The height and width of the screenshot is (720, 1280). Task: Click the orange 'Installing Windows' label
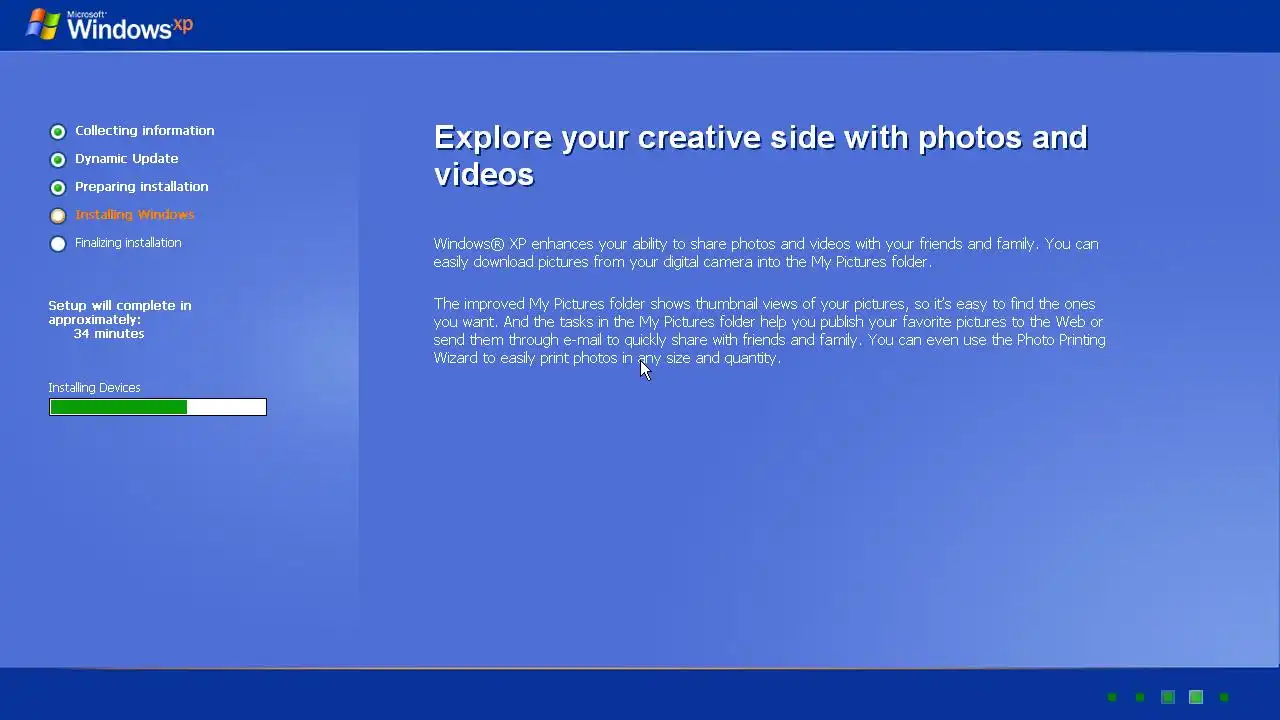(134, 215)
